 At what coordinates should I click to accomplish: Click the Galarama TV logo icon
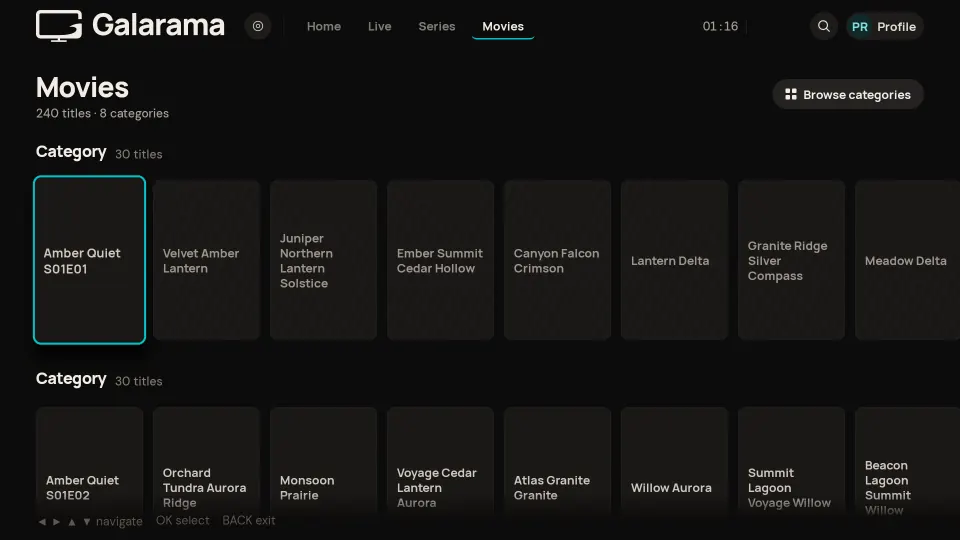(x=59, y=26)
